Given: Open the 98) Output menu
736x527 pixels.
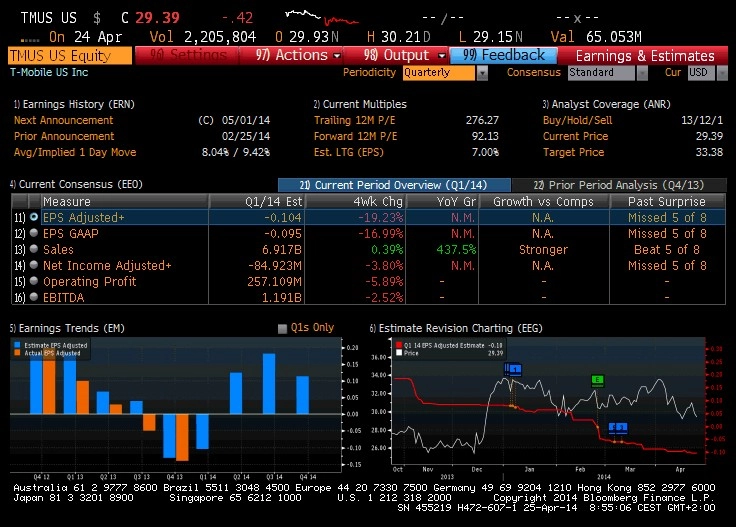Looking at the screenshot, I should click(x=396, y=55).
